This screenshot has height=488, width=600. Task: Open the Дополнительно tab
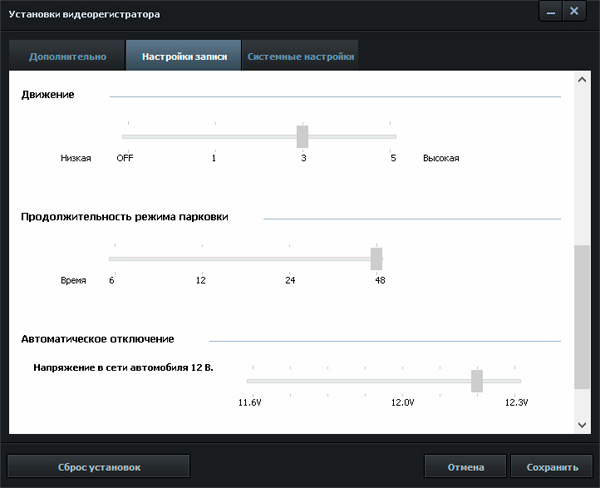click(x=67, y=56)
